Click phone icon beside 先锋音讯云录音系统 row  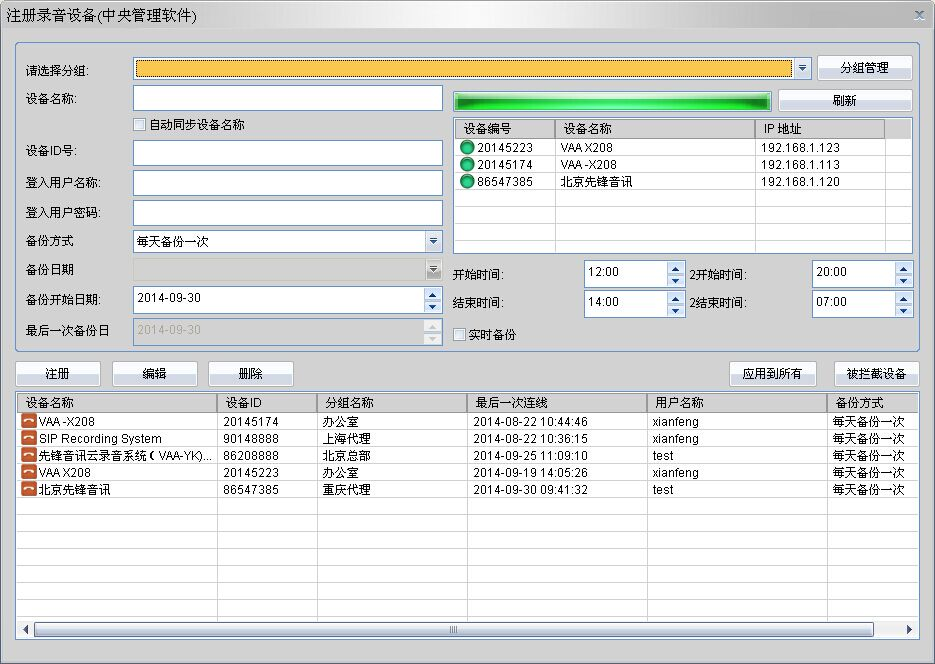28,456
